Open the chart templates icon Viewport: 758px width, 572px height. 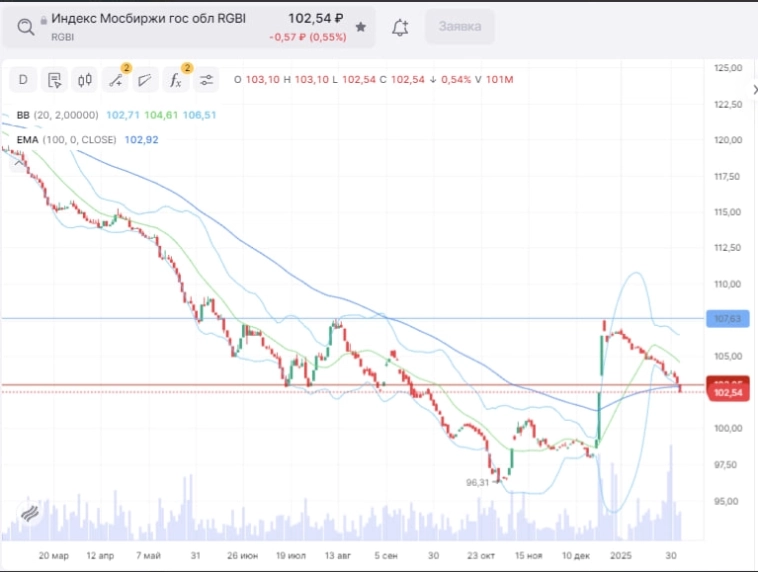[x=54, y=80]
